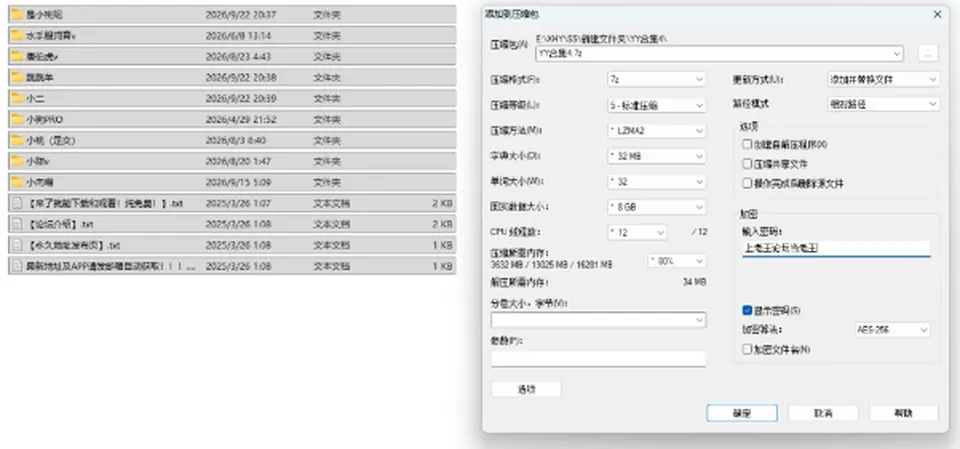Click the date 2026/9/22 20:38
The width and height of the screenshot is (960, 449).
pyautogui.click(x=241, y=77)
